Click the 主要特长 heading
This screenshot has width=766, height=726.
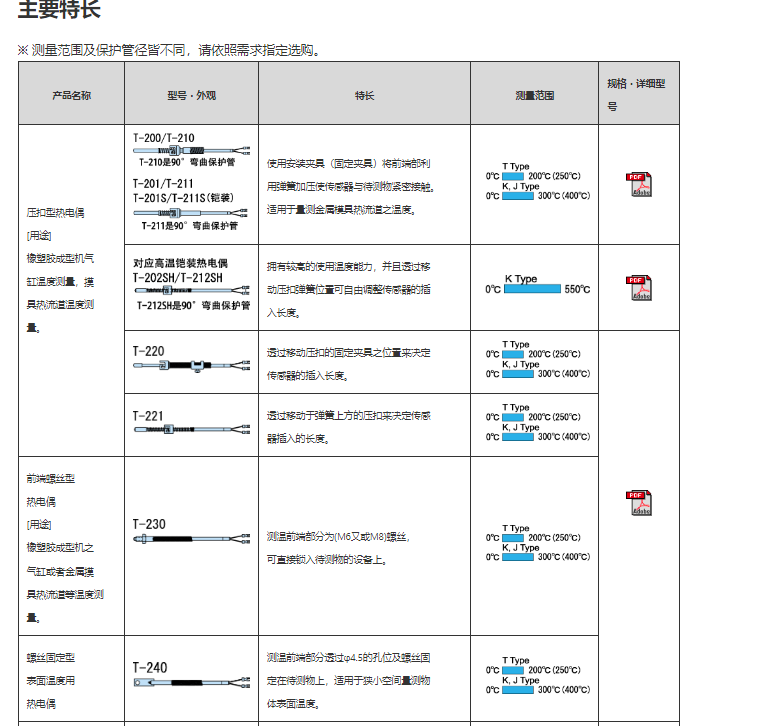[x=59, y=9]
